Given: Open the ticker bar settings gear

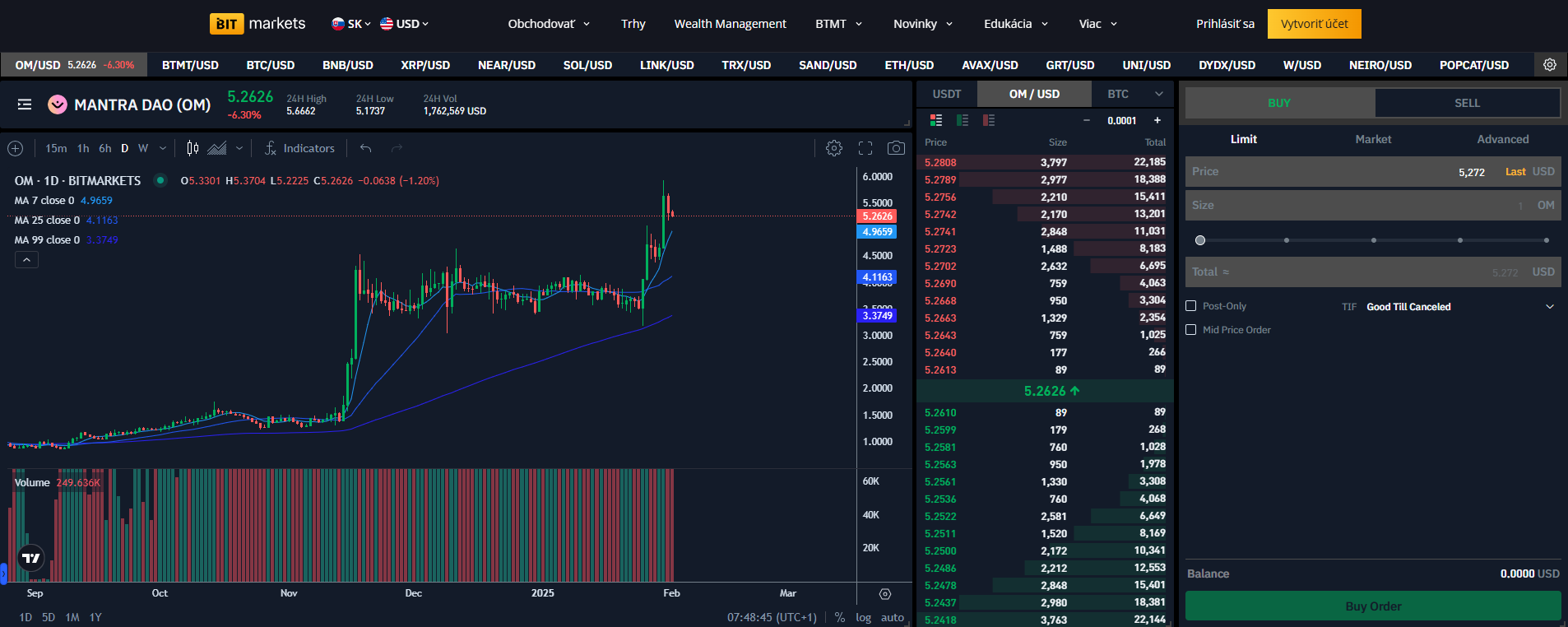Looking at the screenshot, I should coord(1549,65).
